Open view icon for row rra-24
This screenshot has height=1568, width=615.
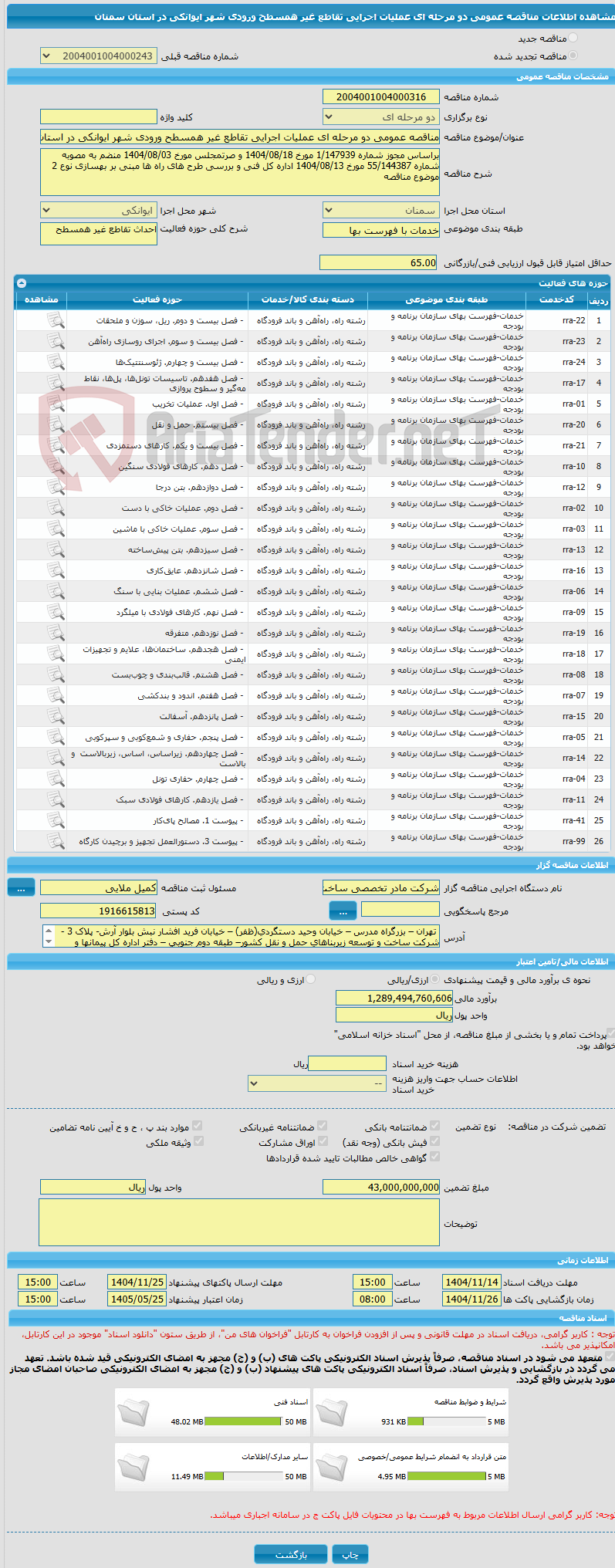56,362
